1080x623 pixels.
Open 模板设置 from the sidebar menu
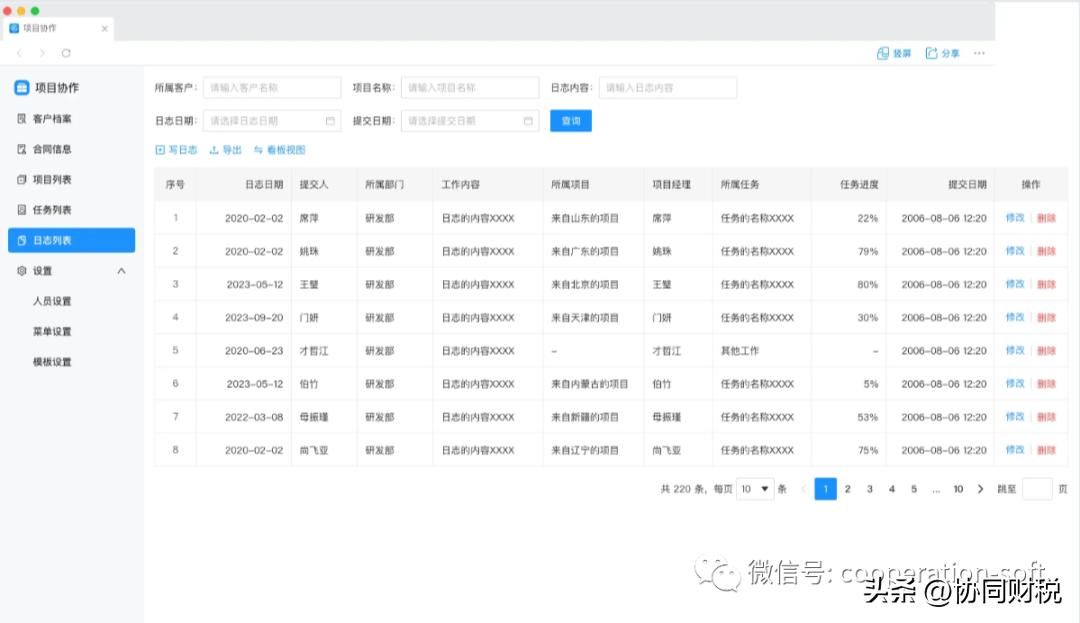(x=70, y=360)
